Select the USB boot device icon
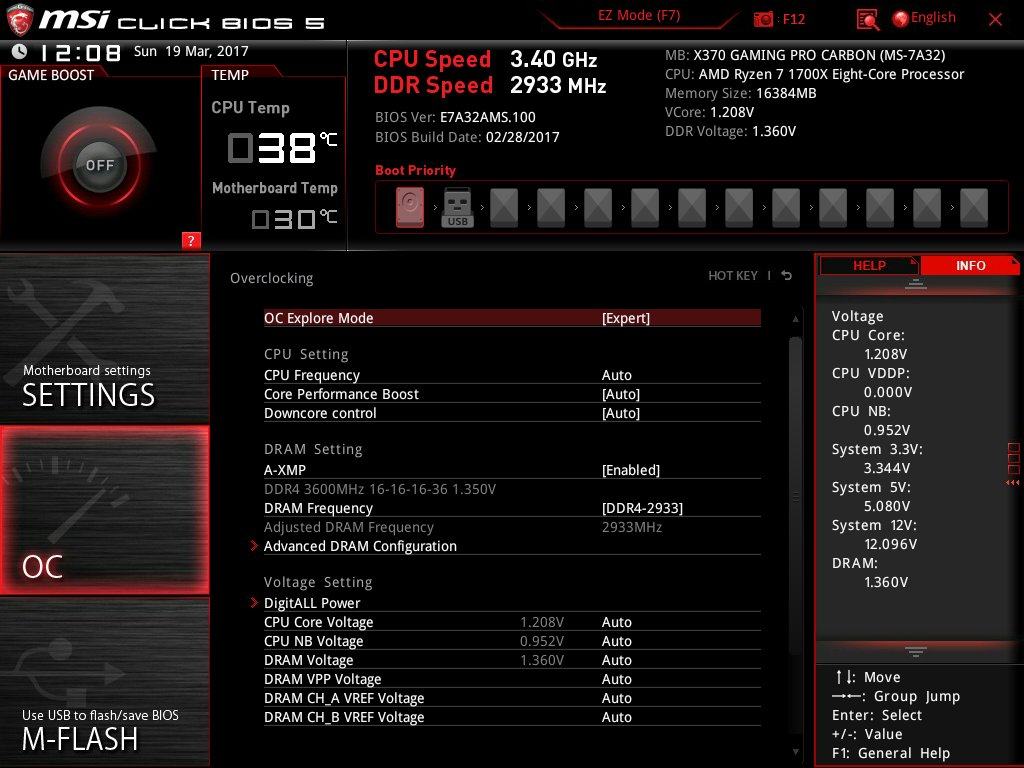The height and width of the screenshot is (768, 1024). pyautogui.click(x=458, y=208)
